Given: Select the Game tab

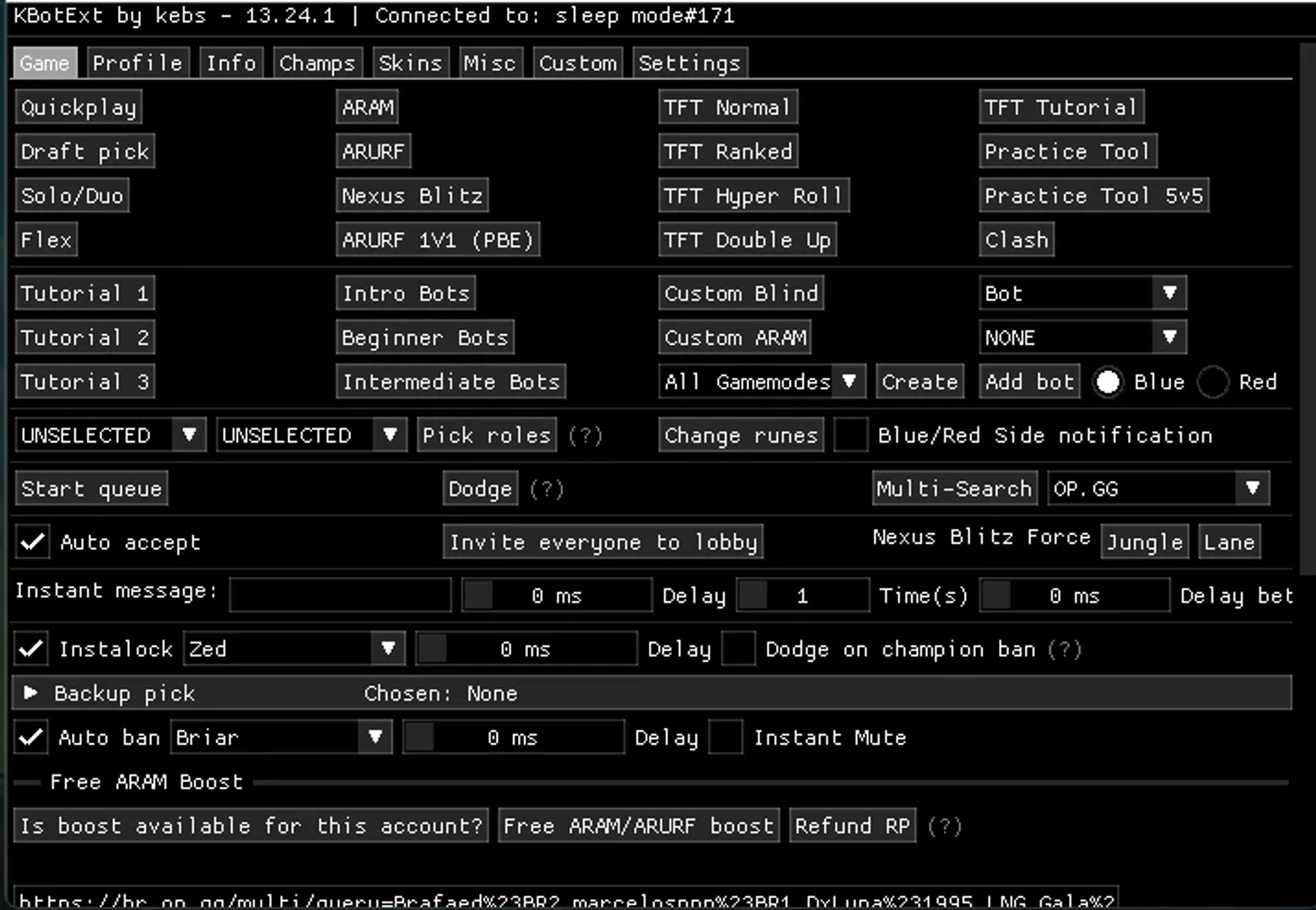Looking at the screenshot, I should pos(45,63).
